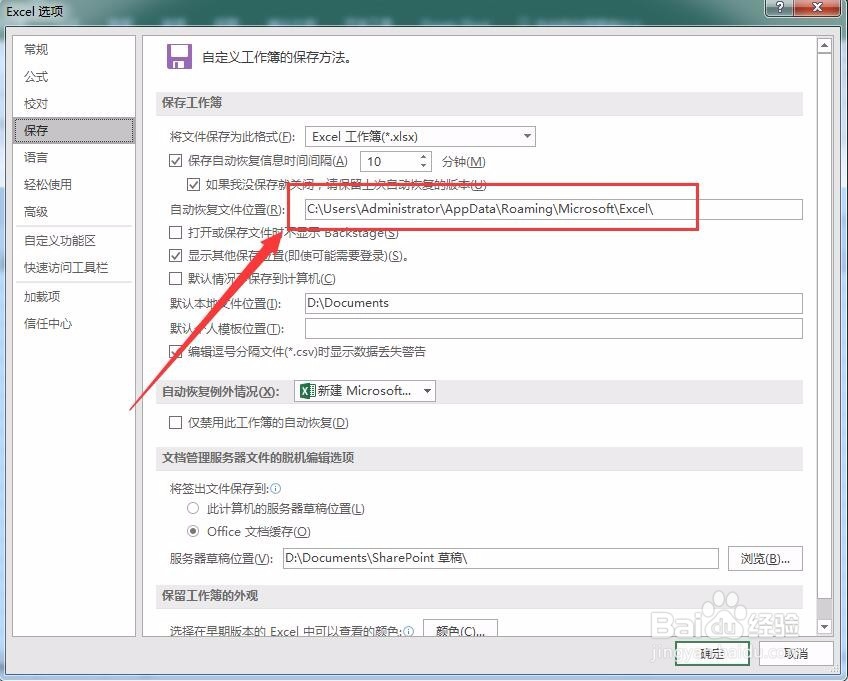Image resolution: width=848 pixels, height=681 pixels.
Task: Open the 高级 options category
Action: [x=74, y=211]
